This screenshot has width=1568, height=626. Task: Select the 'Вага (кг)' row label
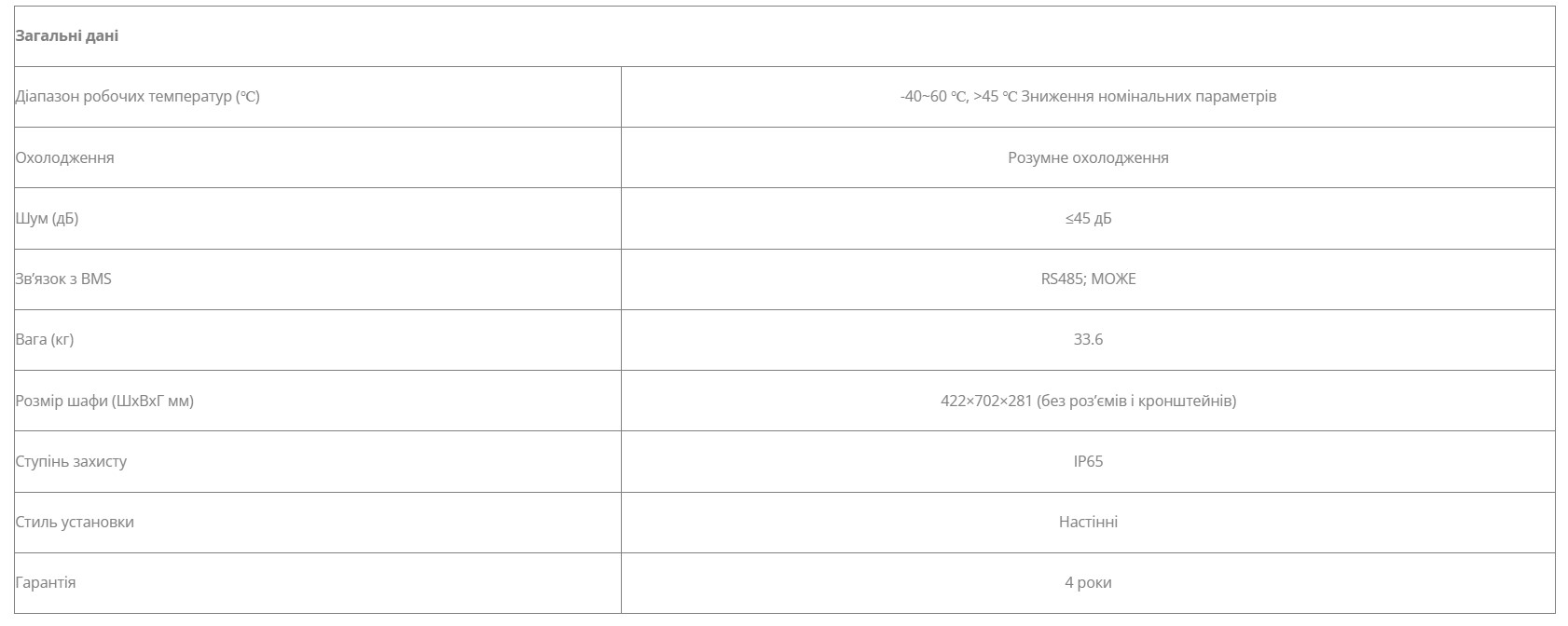pyautogui.click(x=45, y=339)
